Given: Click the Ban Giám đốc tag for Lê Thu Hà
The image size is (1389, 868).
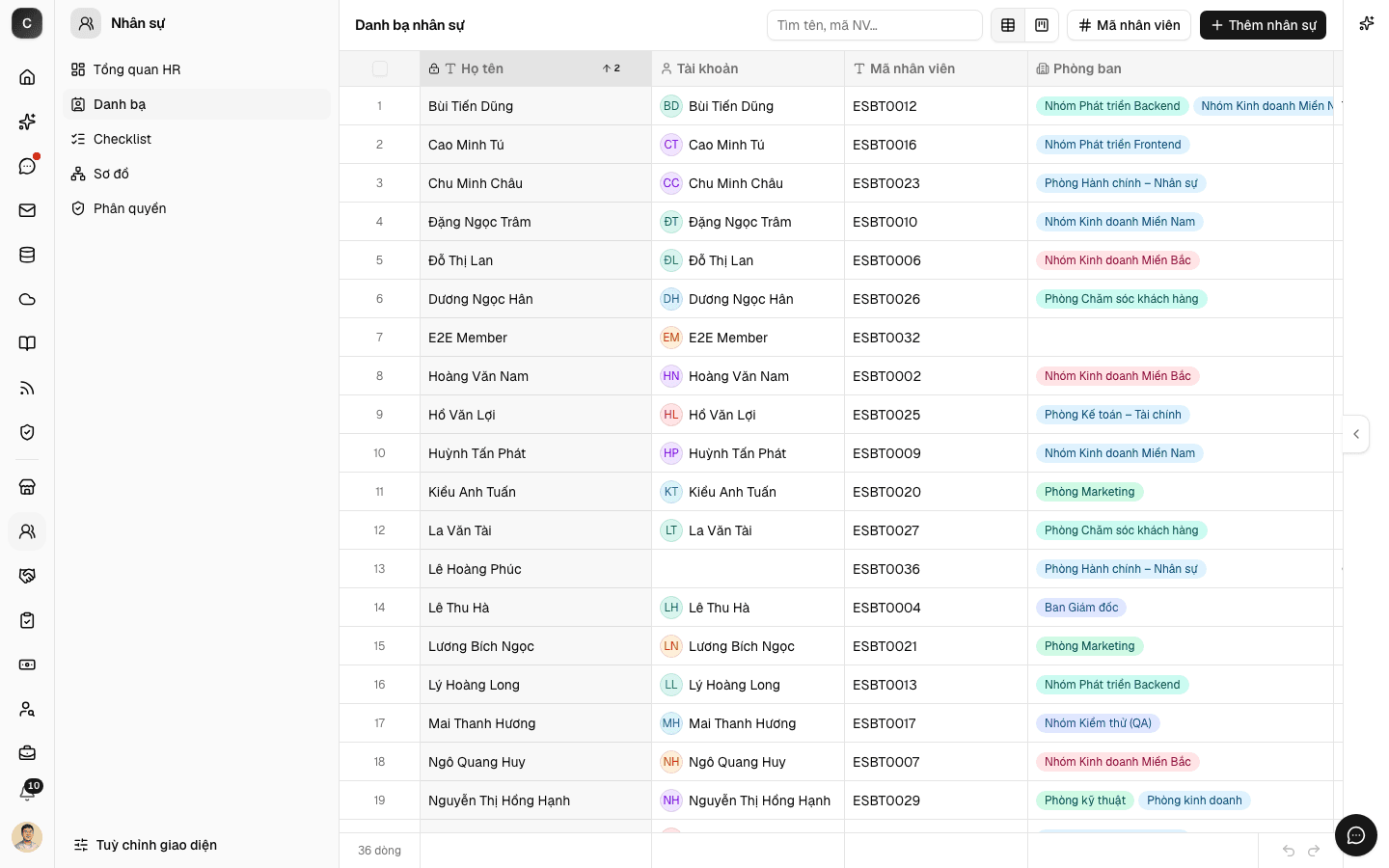Looking at the screenshot, I should (x=1081, y=608).
